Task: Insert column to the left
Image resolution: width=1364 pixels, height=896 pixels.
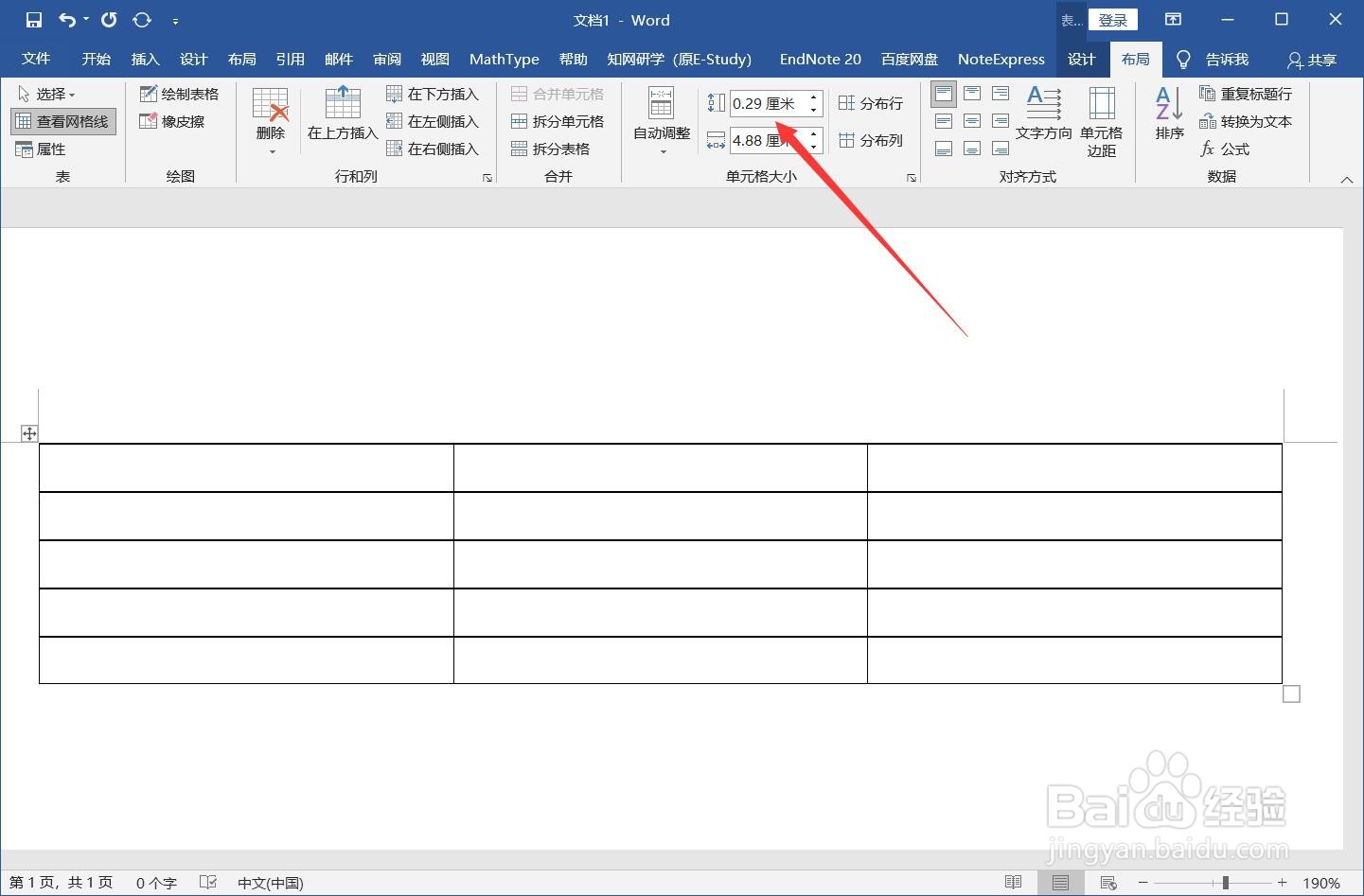Action: 434,121
